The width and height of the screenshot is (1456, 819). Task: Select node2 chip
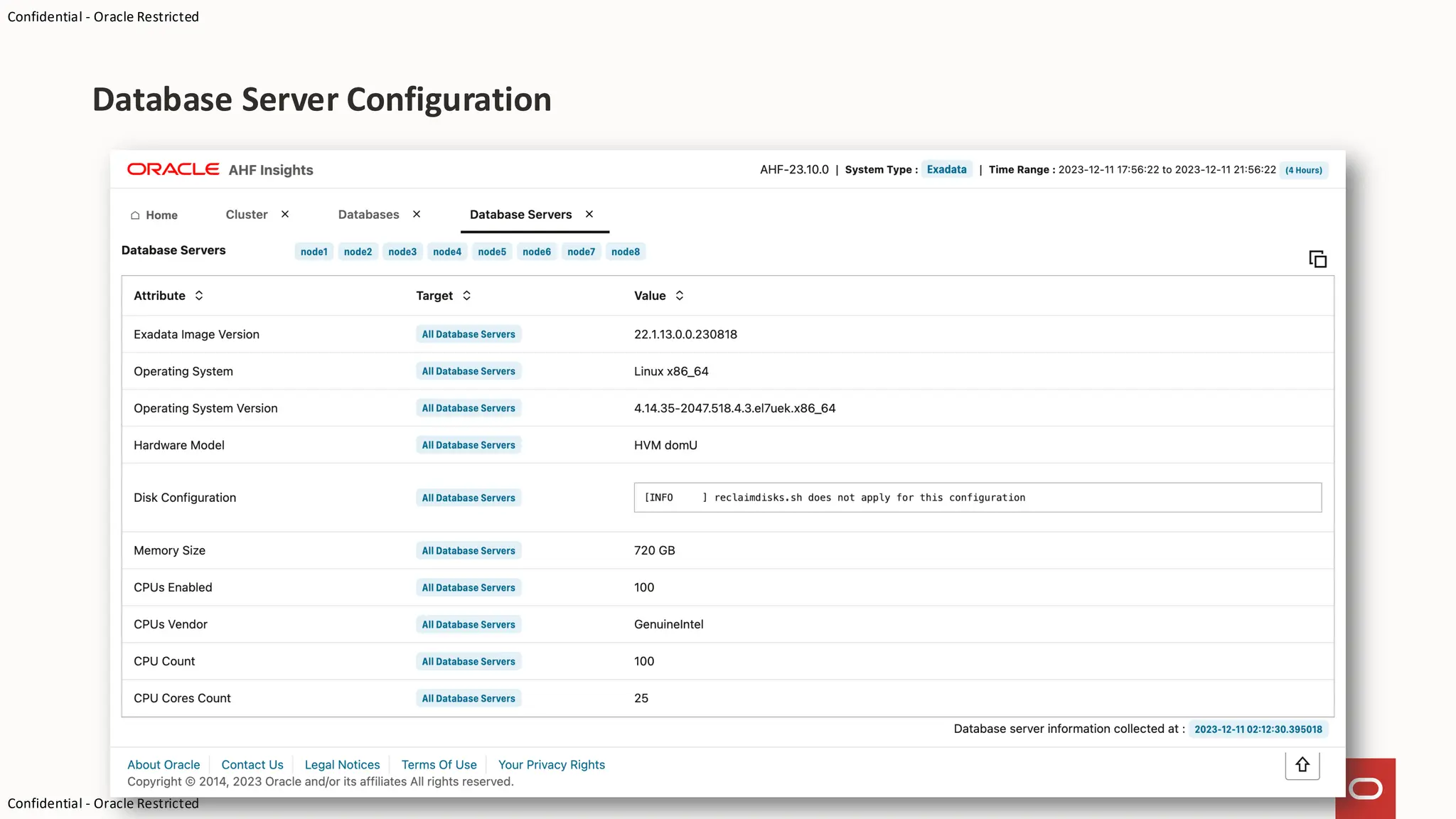358,252
